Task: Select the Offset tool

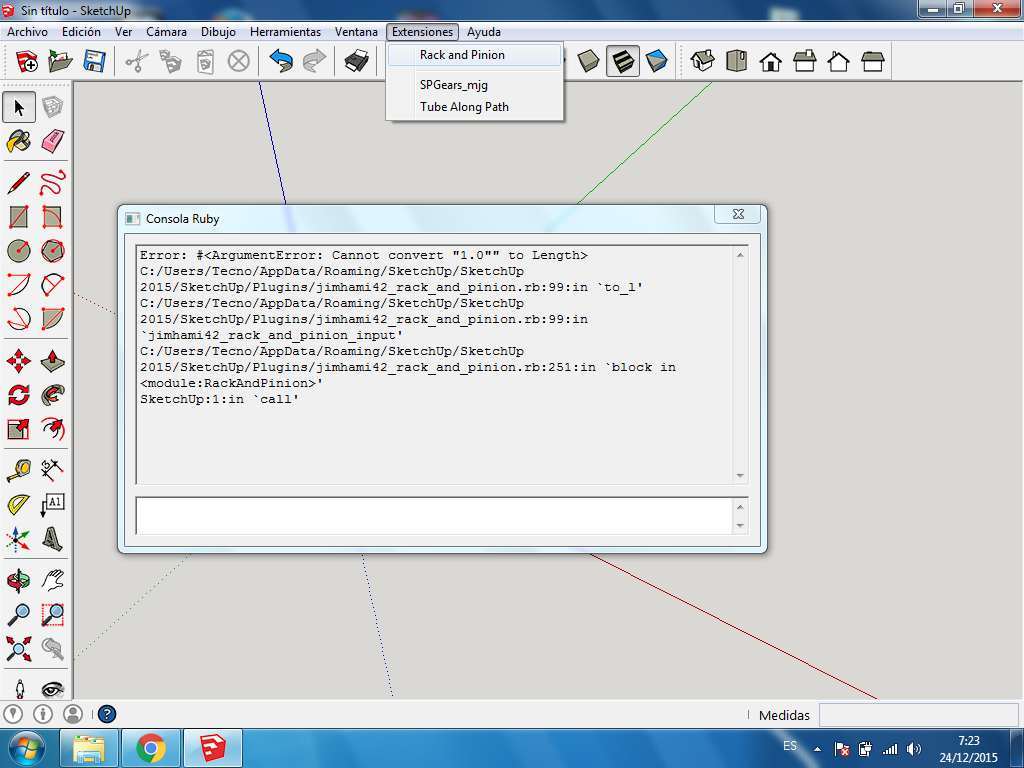Action: point(52,429)
